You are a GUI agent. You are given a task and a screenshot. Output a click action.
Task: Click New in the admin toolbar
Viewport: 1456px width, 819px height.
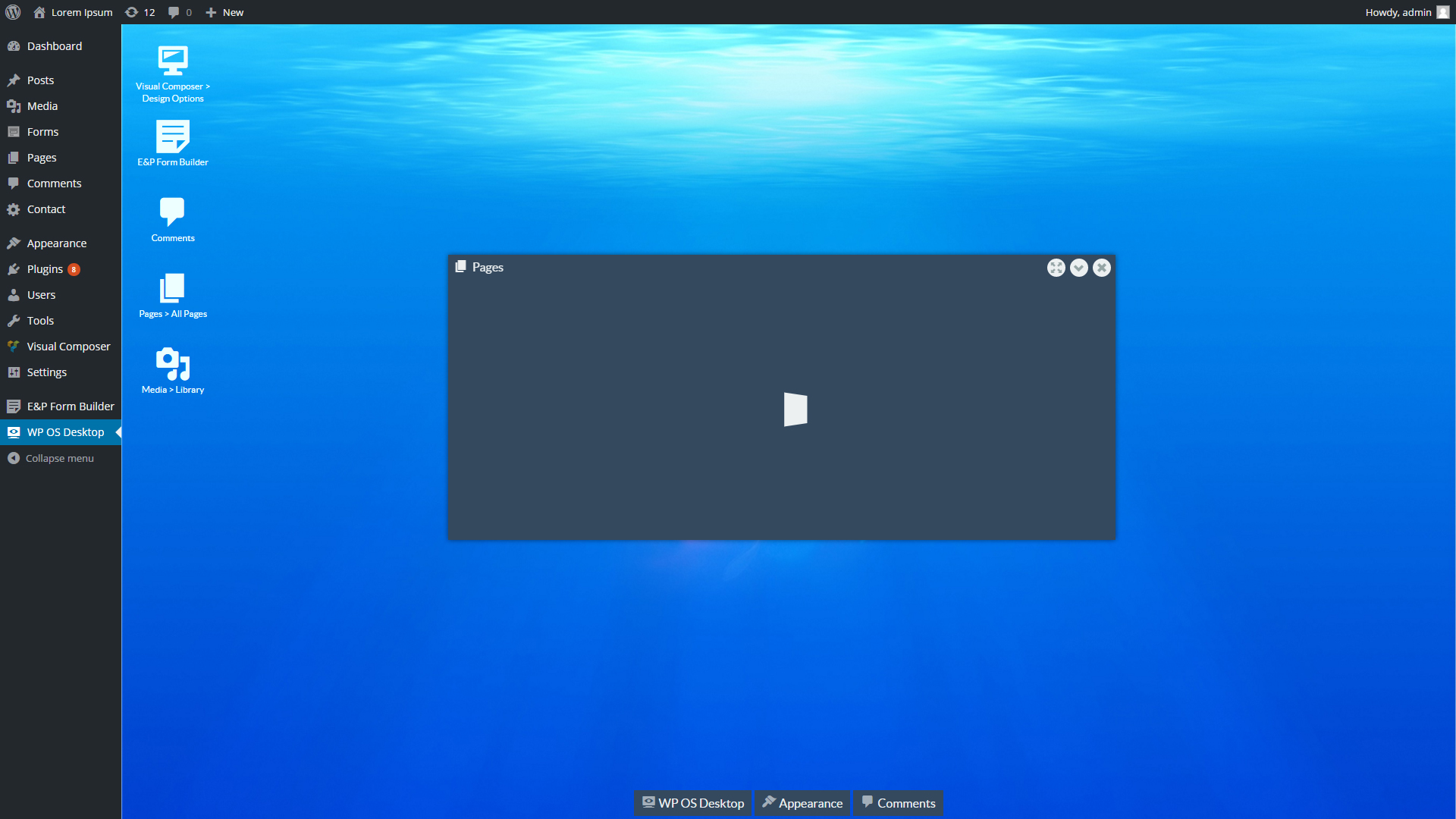[x=224, y=12]
